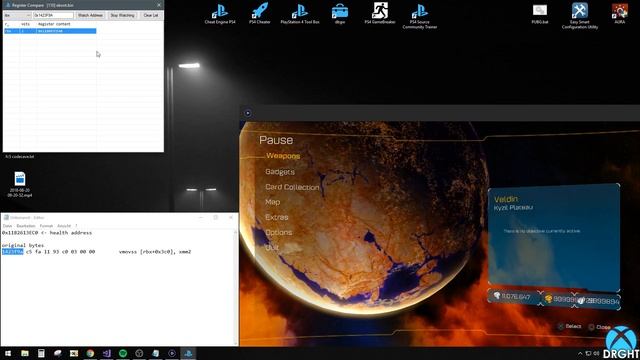Click the address input field in Register Compare

53,16
